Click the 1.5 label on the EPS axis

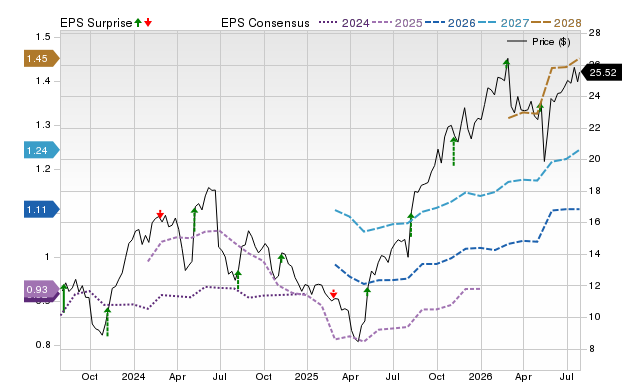point(43,37)
